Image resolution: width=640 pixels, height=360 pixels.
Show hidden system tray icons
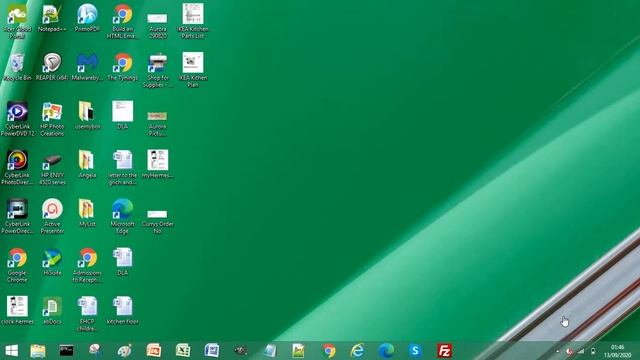click(558, 351)
